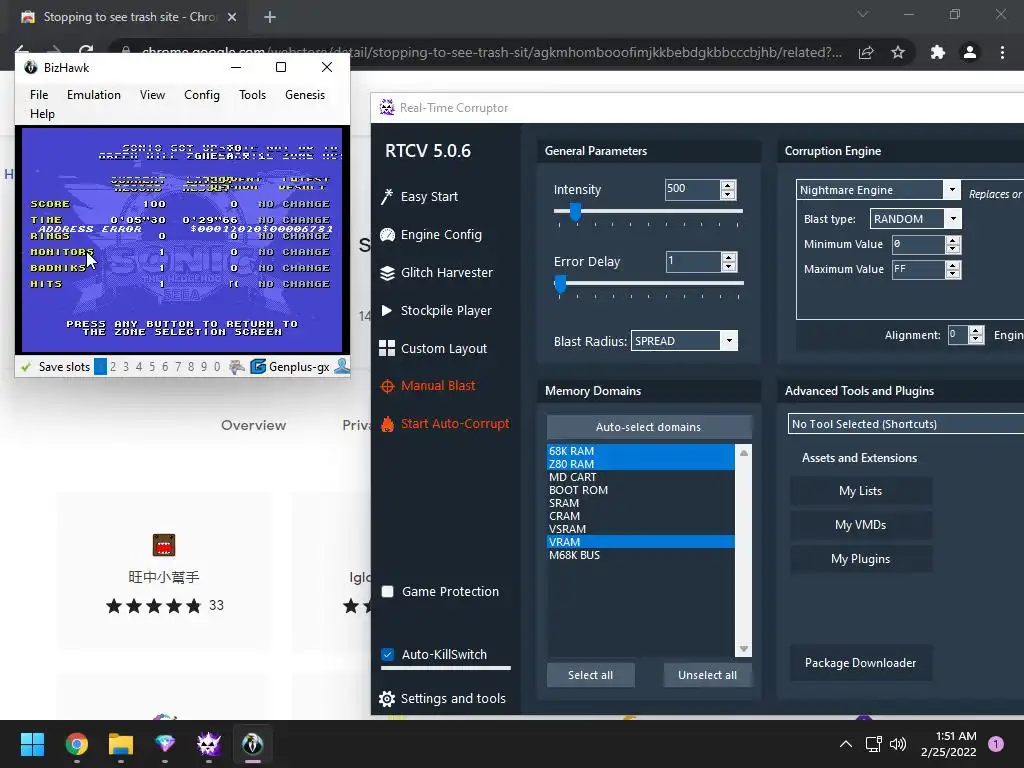Open BizHawk Tools menu

click(x=252, y=95)
